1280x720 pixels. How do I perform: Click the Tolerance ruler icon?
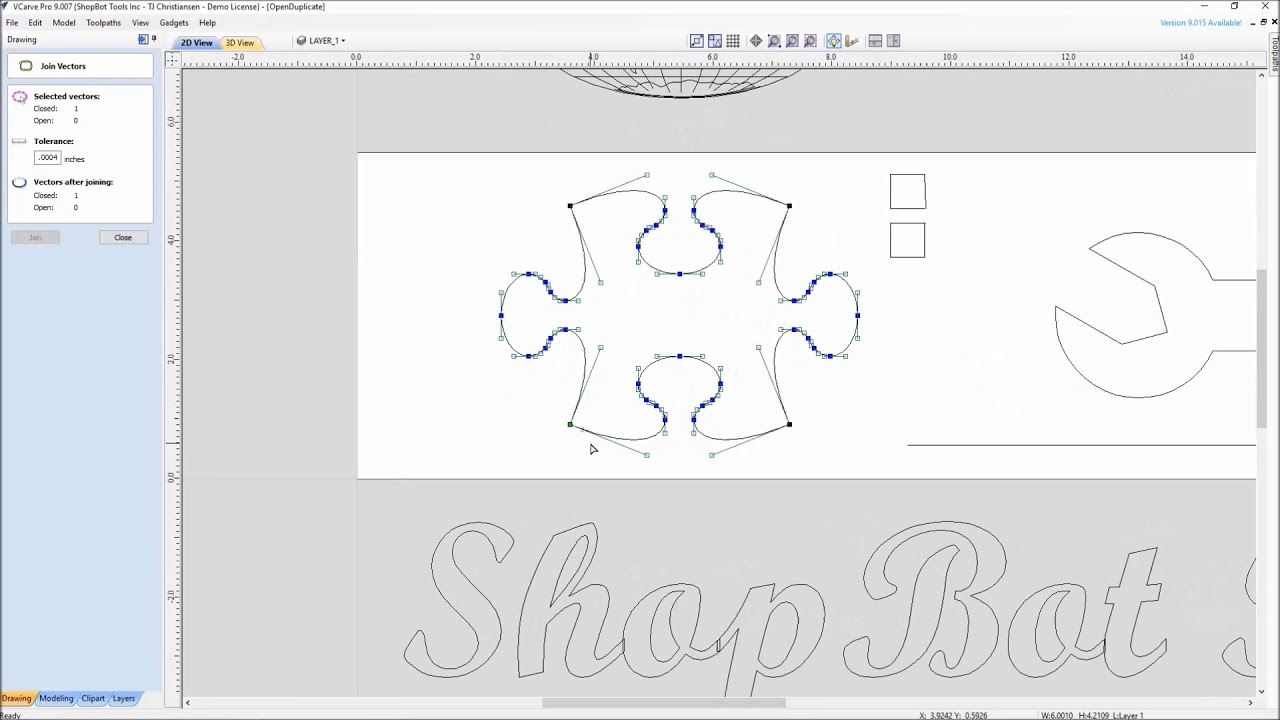point(19,141)
